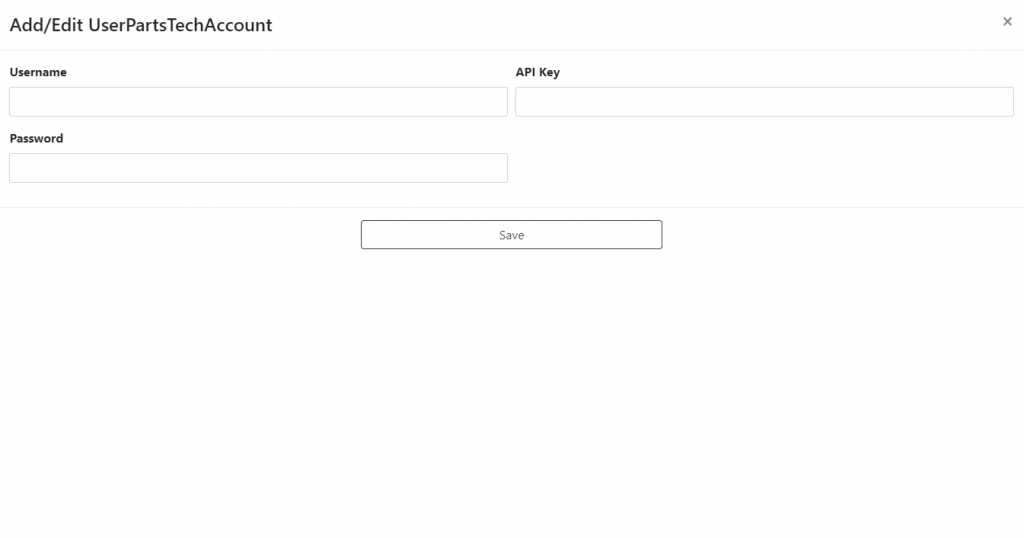This screenshot has width=1024, height=538.
Task: Click the Add/Edit UserPartsTechAccount title
Action: click(141, 25)
